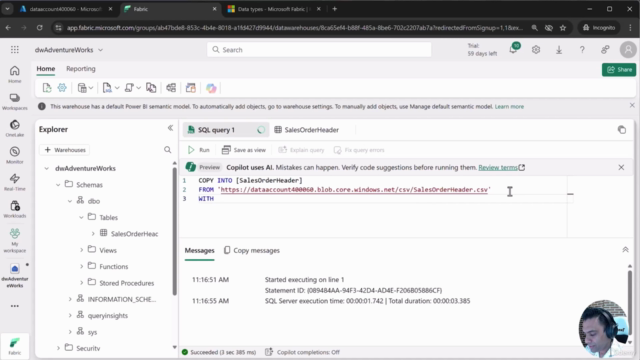Expand the Stored Procedures folder

coord(81,283)
